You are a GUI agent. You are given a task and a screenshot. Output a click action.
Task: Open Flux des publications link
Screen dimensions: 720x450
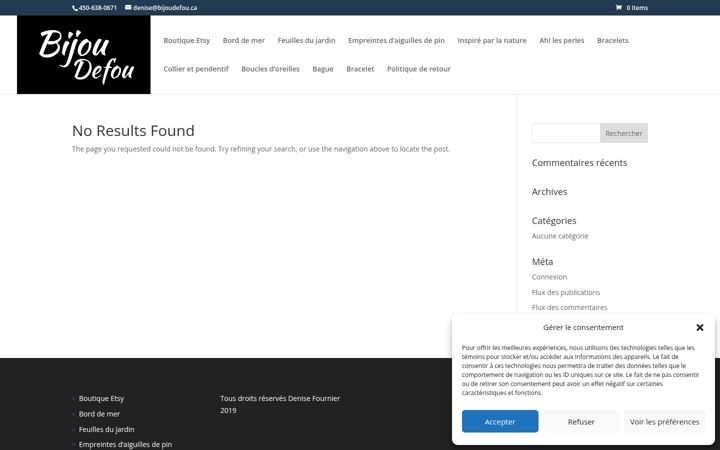pyautogui.click(x=566, y=292)
